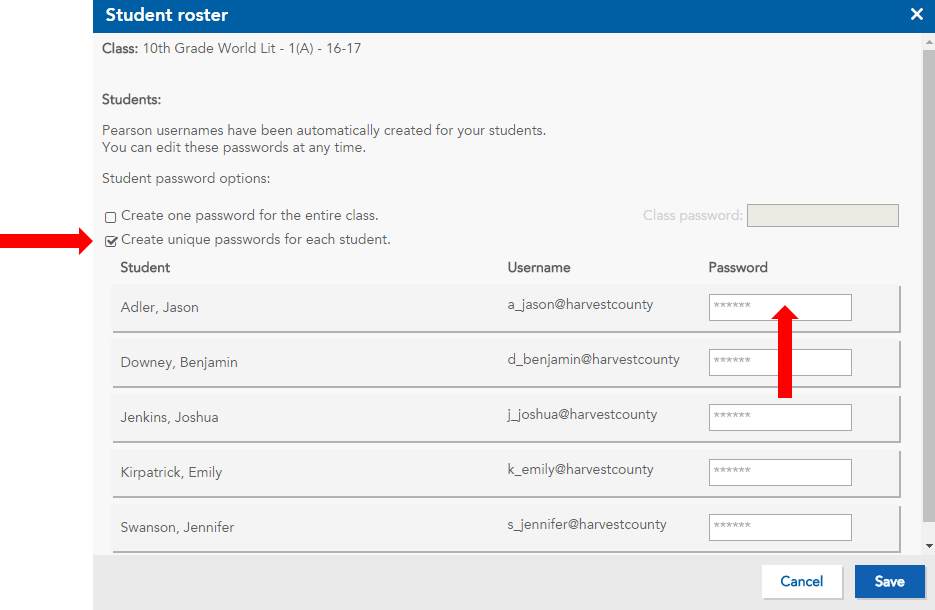Uncheck unique passwords for each student

[111, 240]
